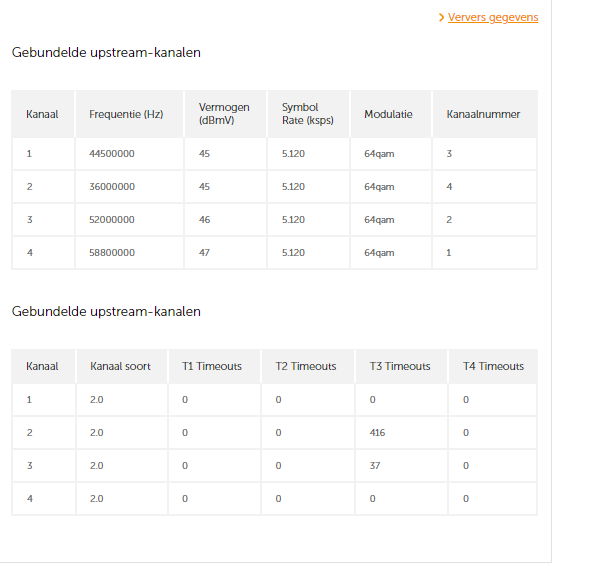Click the Ververs gegevens refresh link
The width and height of the screenshot is (593, 581).
pyautogui.click(x=493, y=18)
